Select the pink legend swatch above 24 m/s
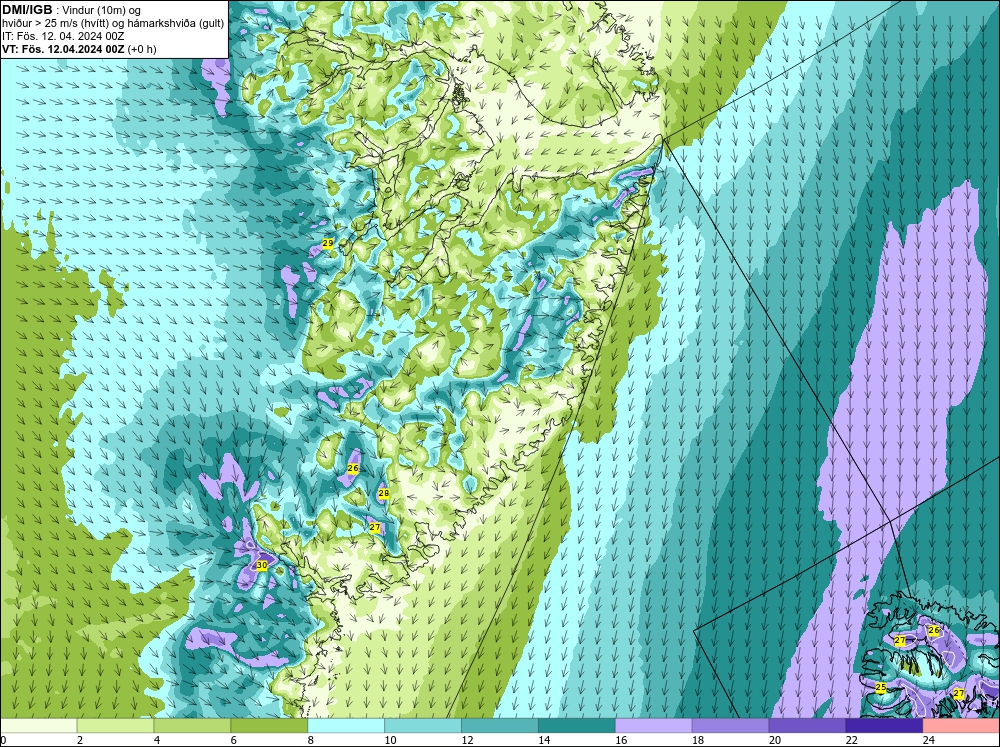This screenshot has height=747, width=1000. tap(961, 726)
